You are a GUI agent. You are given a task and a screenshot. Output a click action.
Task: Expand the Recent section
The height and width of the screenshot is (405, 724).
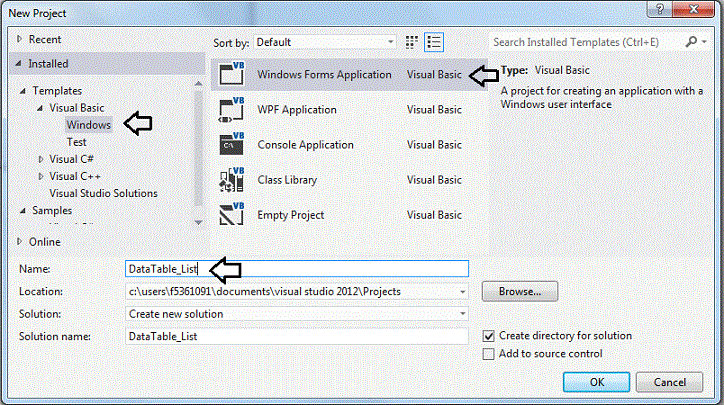(x=19, y=39)
